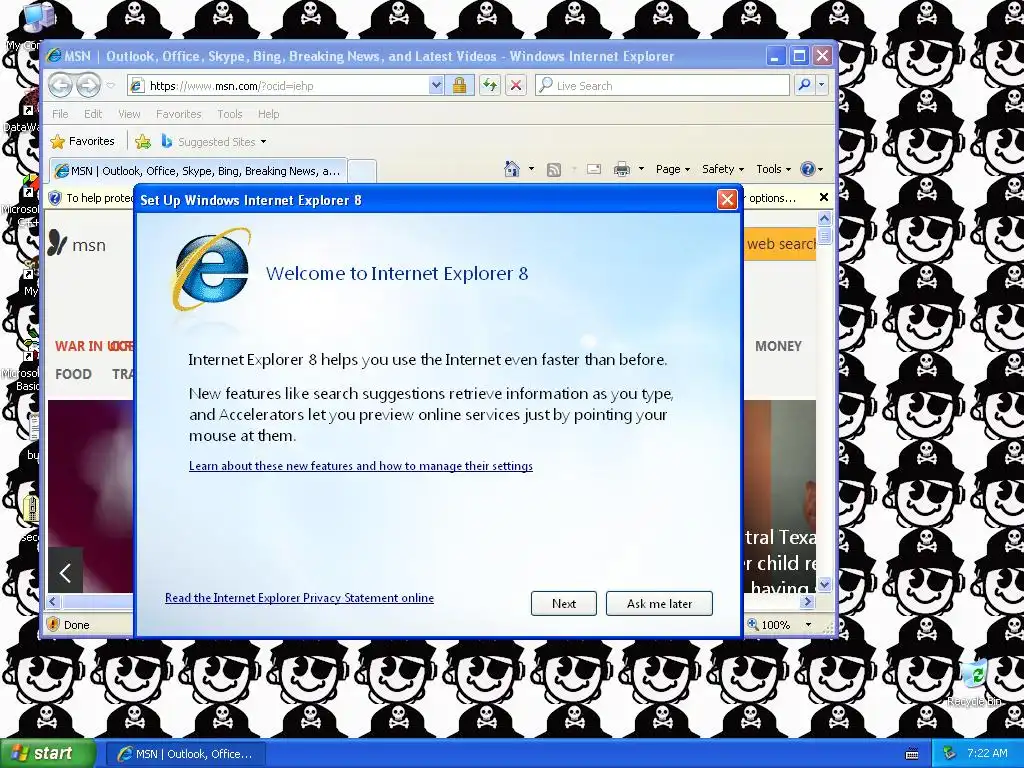Close the Set Up Internet Explorer 8 dialog
The width and height of the screenshot is (1024, 768).
[x=727, y=199]
